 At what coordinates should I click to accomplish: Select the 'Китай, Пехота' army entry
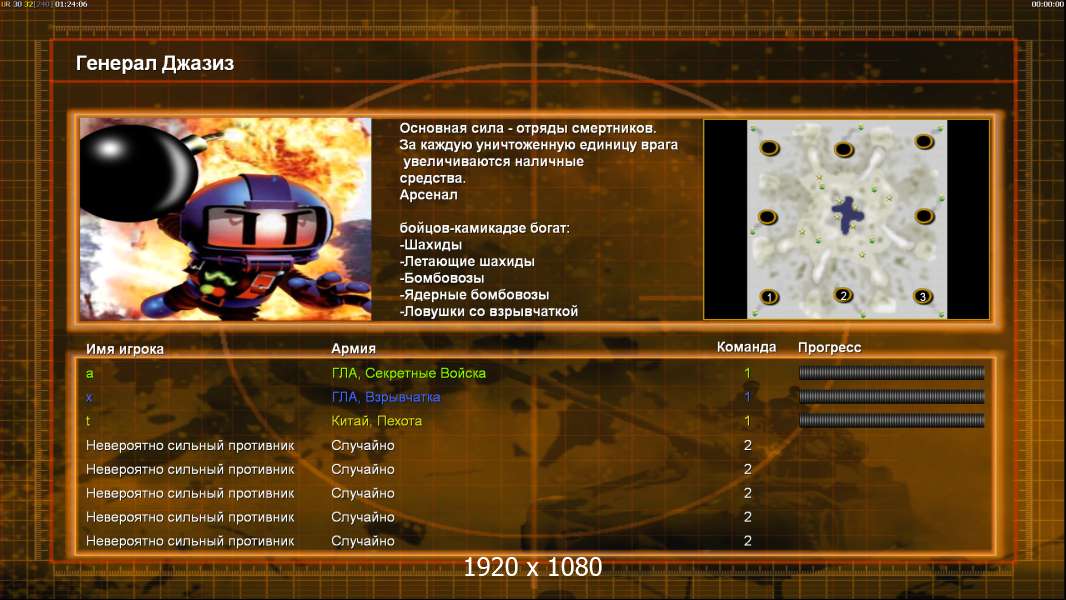click(377, 421)
